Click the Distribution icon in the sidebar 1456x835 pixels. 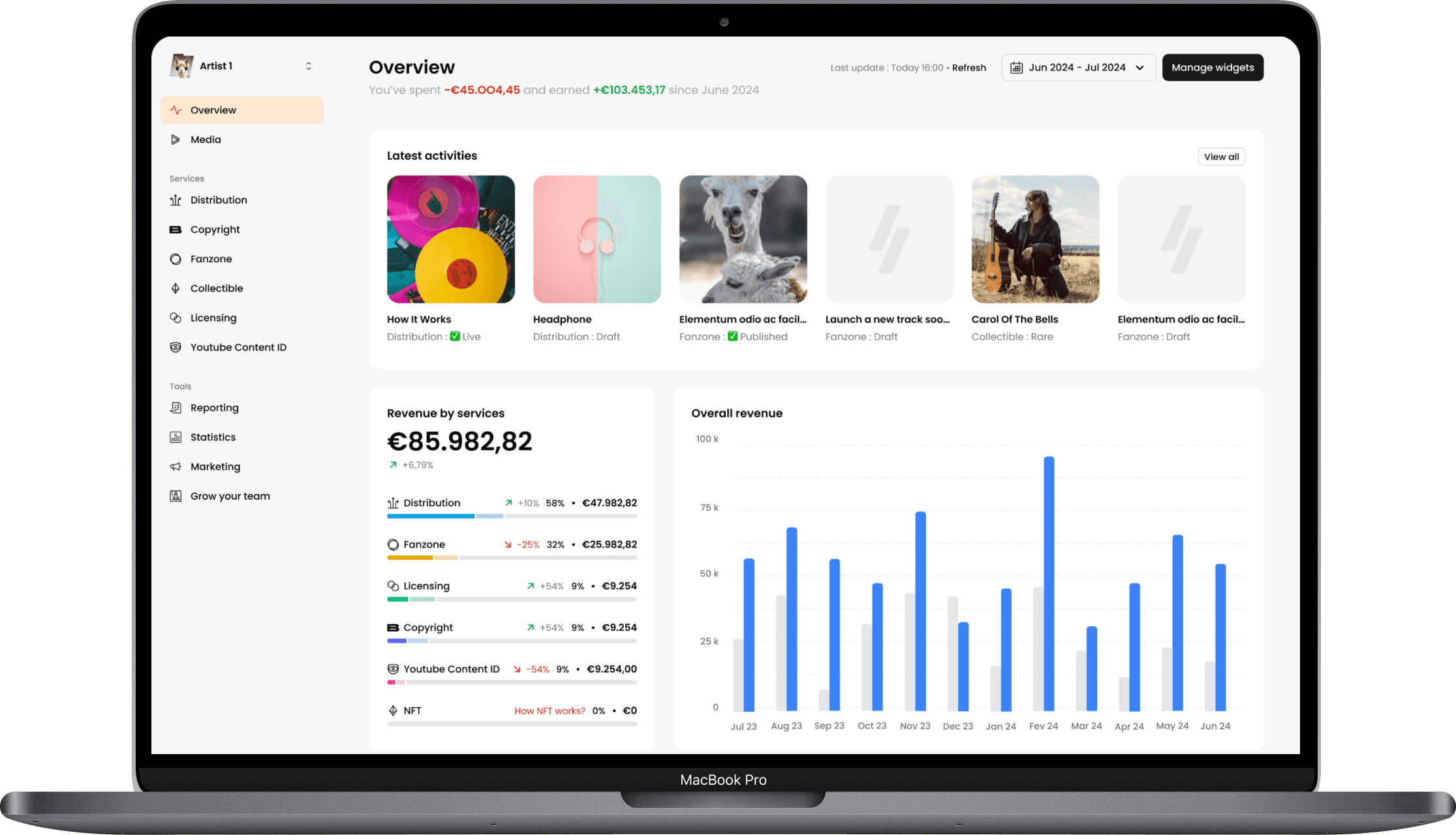pos(175,200)
